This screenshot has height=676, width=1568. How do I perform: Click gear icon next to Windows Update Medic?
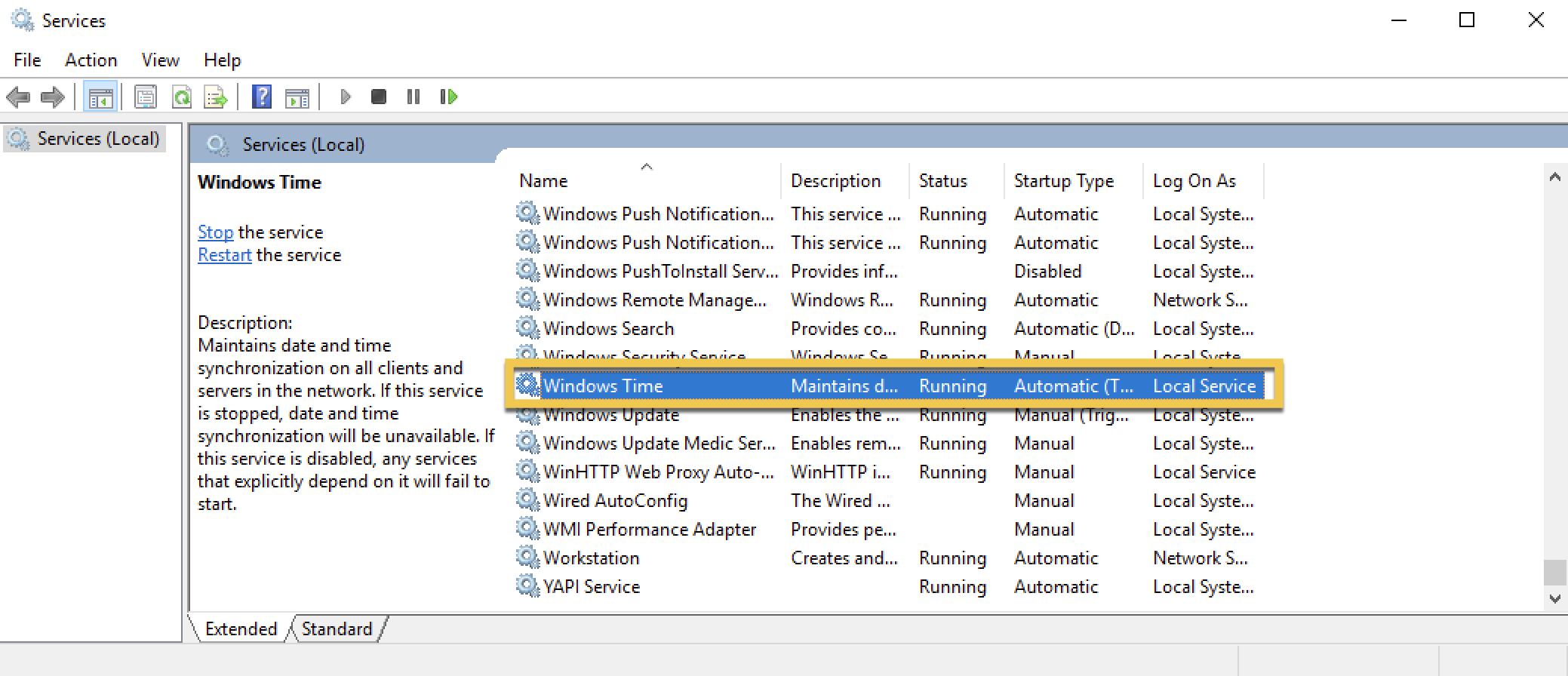[x=527, y=443]
